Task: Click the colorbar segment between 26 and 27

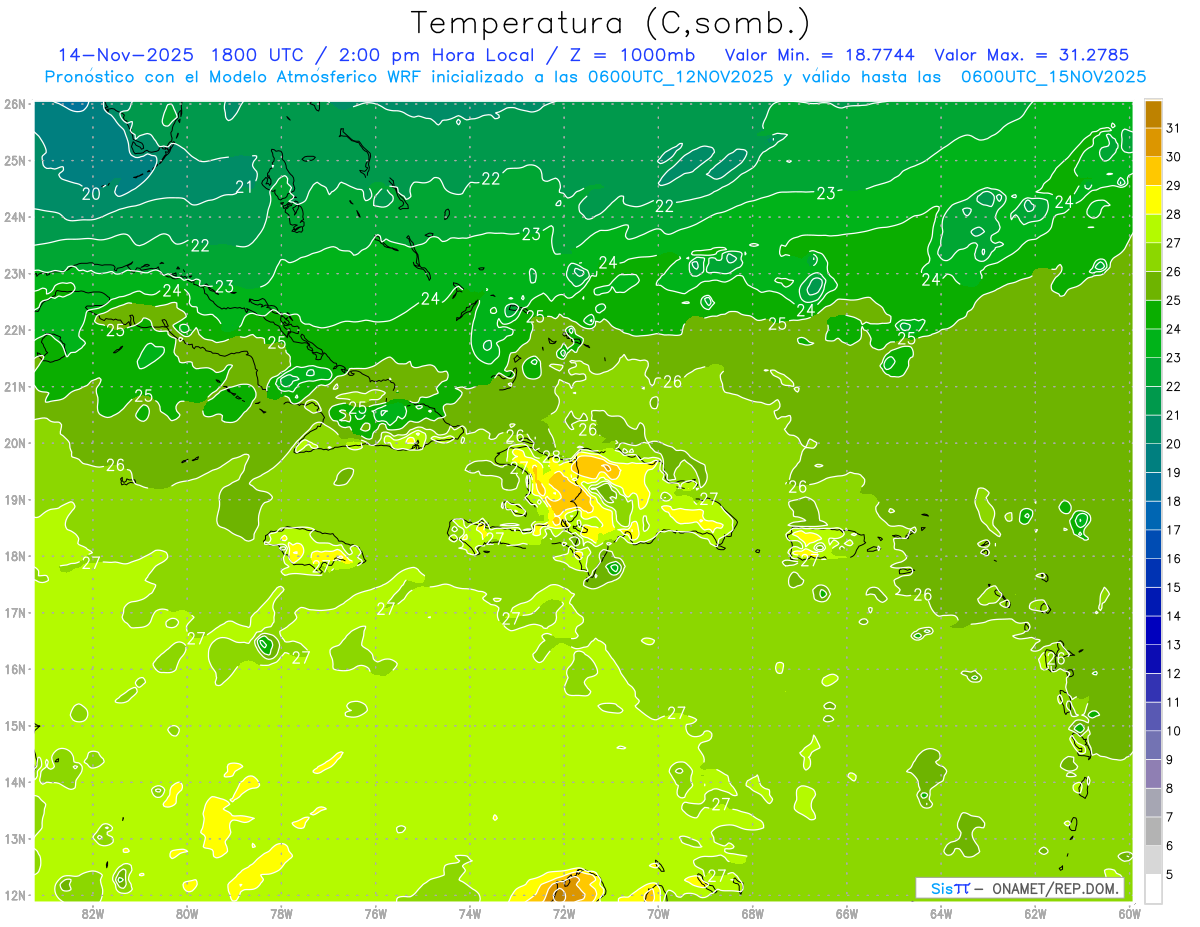Action: [x=1153, y=257]
